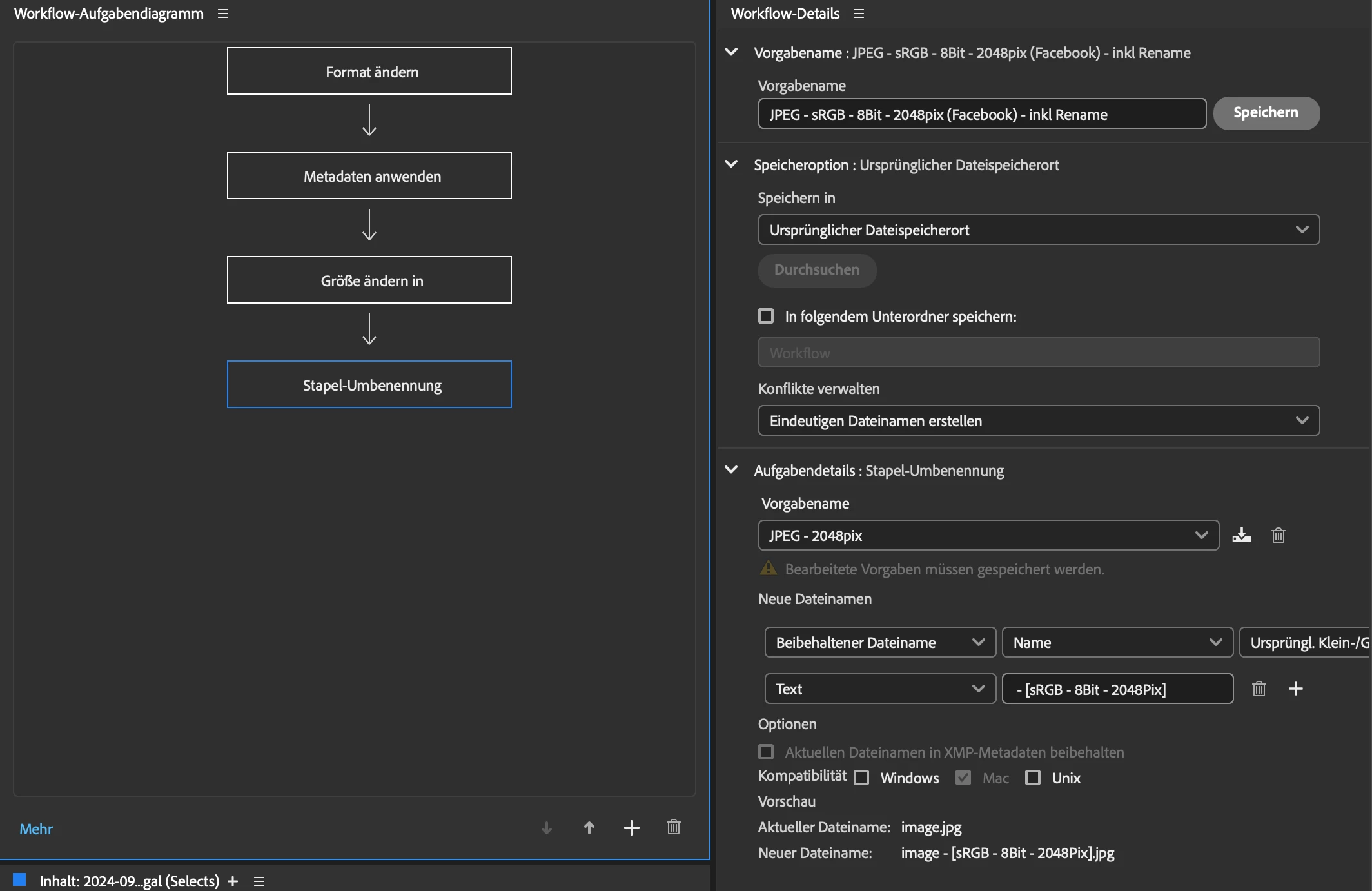1372x891 pixels.
Task: Move selected task up with arrow icon
Action: 589,828
